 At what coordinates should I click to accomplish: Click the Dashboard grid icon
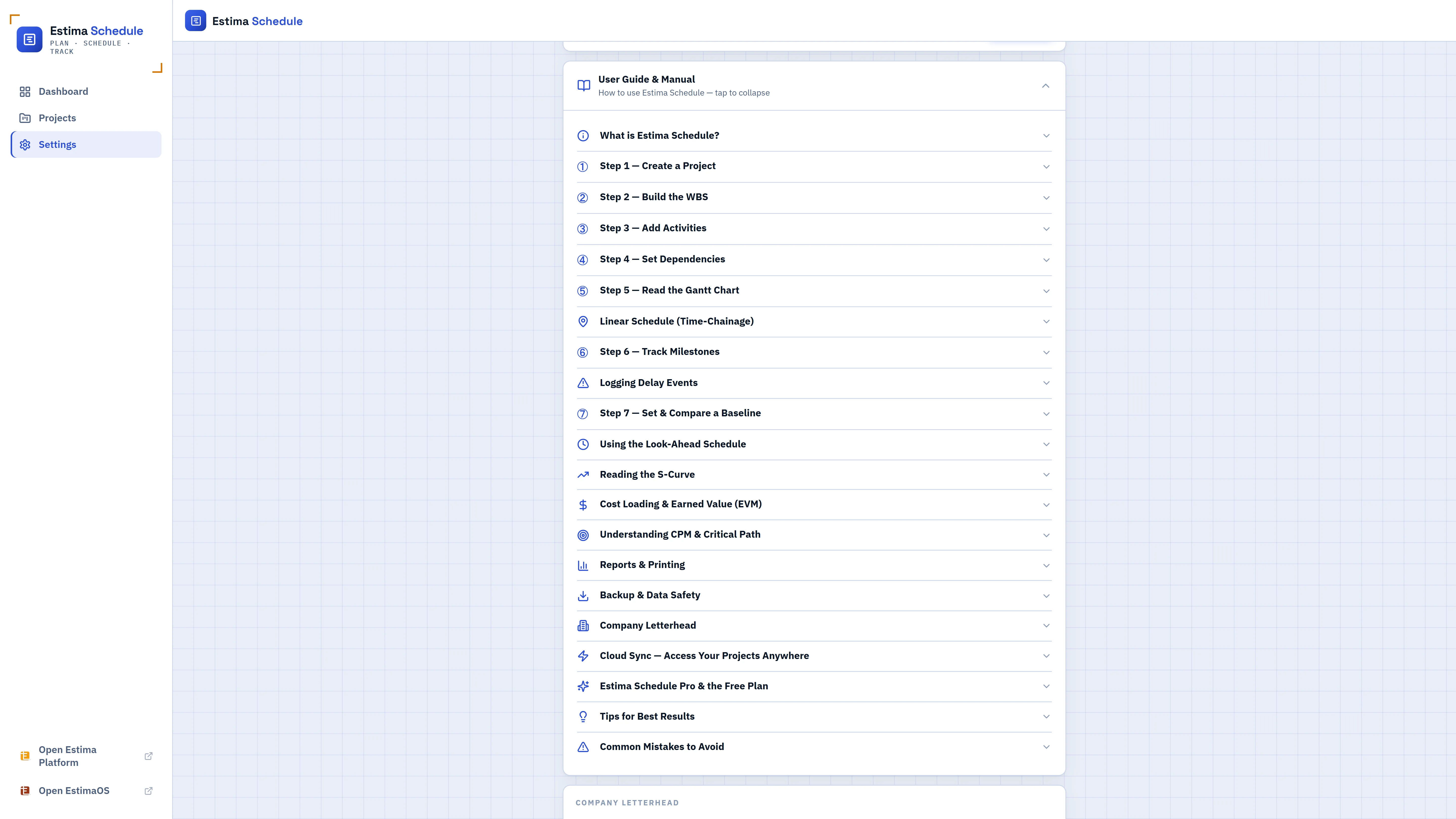25,92
